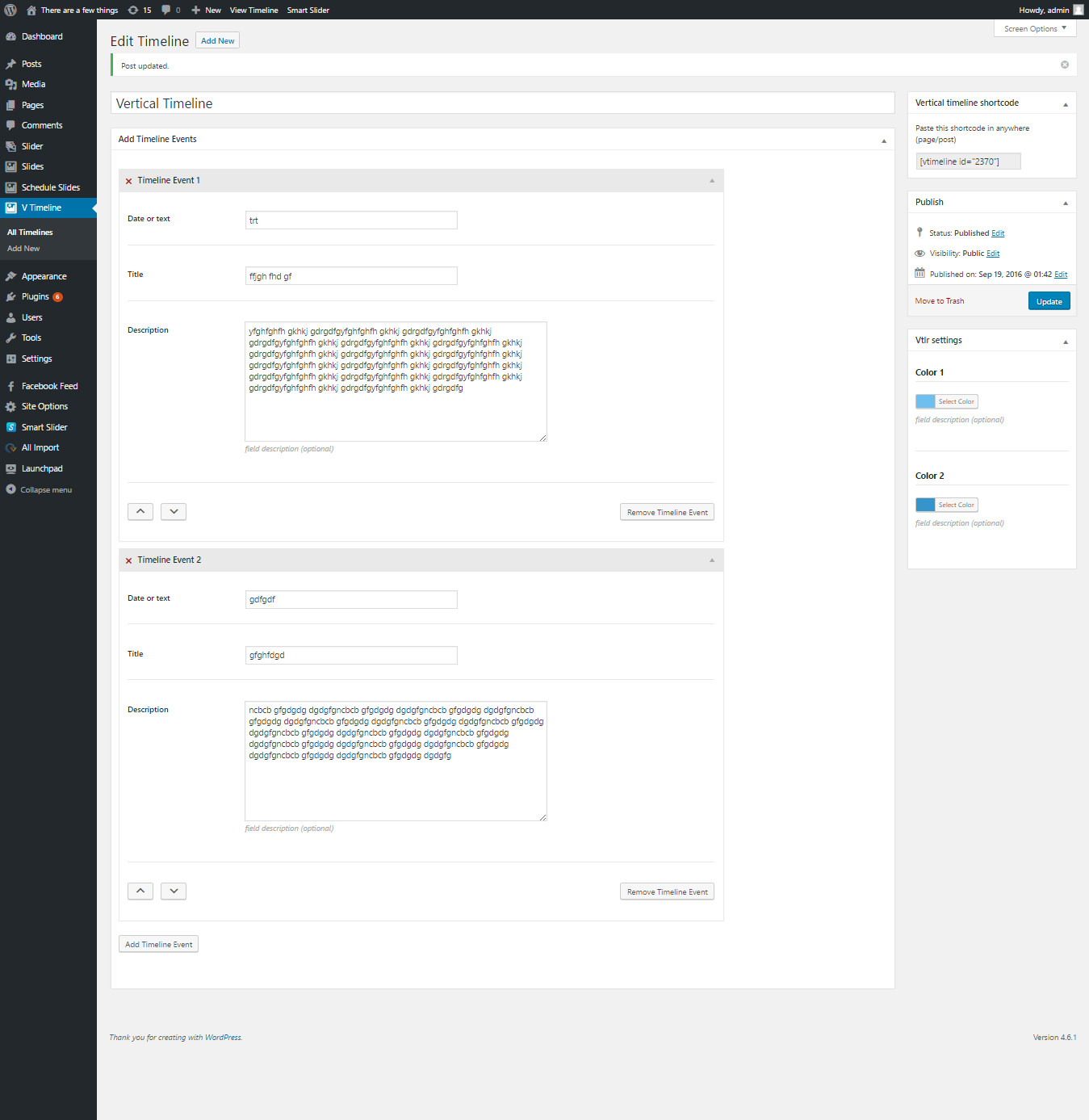Click the plus icon next to New
This screenshot has width=1089, height=1120.
point(195,10)
